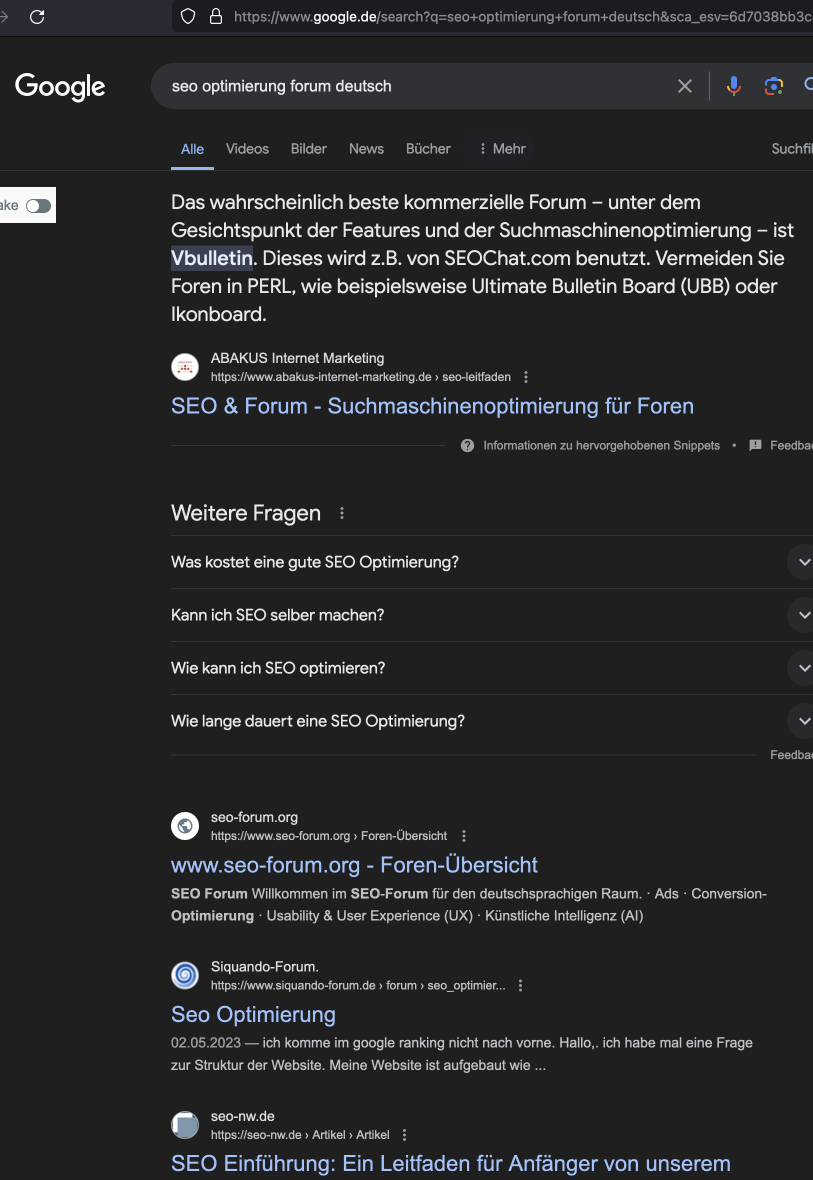Viewport: 813px width, 1180px height.
Task: Click the seo-nw.de Artikel breadcrumb URL
Action: click(x=300, y=1135)
